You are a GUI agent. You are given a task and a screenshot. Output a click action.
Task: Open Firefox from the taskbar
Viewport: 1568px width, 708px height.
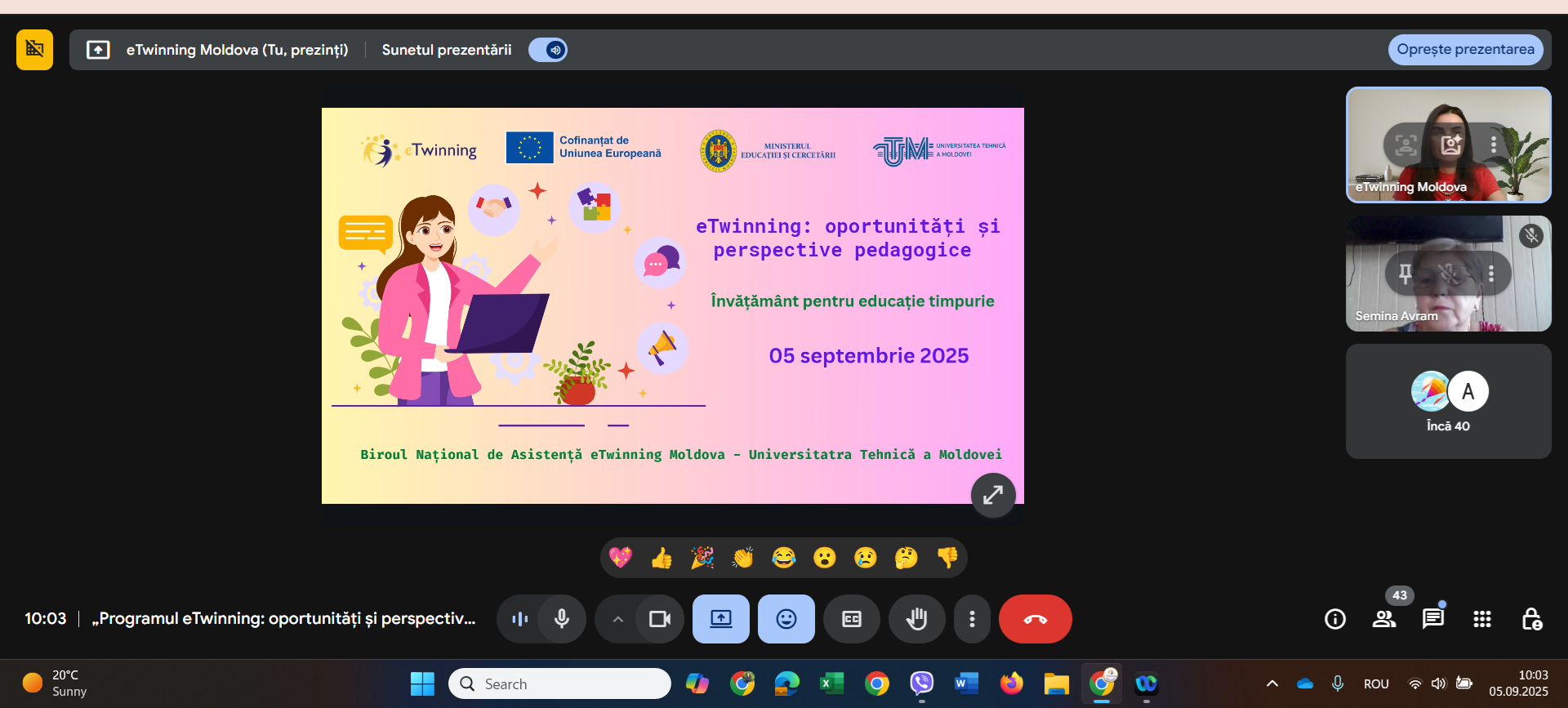tap(1011, 684)
